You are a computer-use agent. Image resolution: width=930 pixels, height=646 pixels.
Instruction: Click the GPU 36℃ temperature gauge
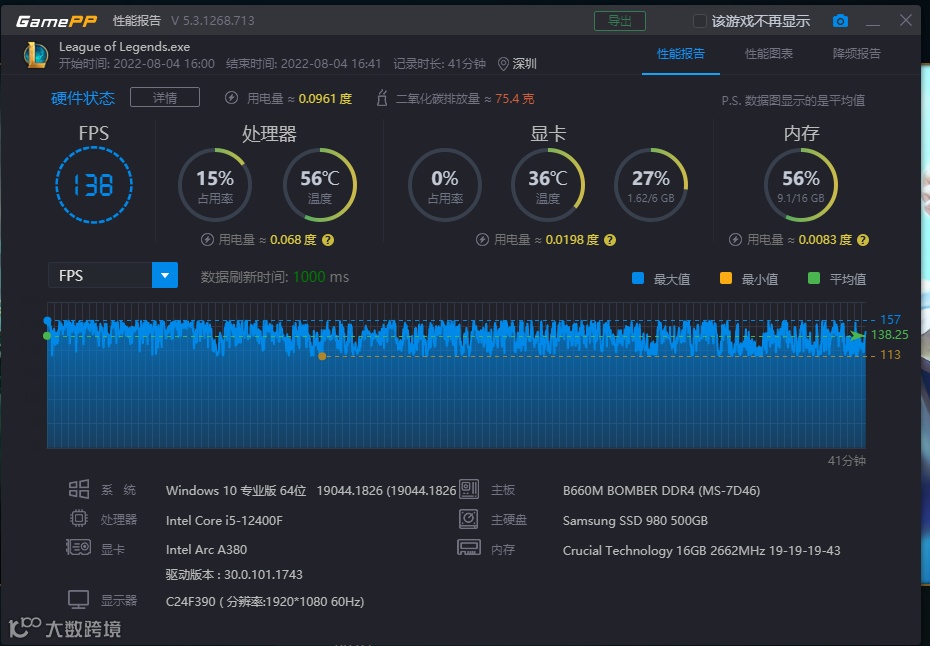[x=548, y=185]
